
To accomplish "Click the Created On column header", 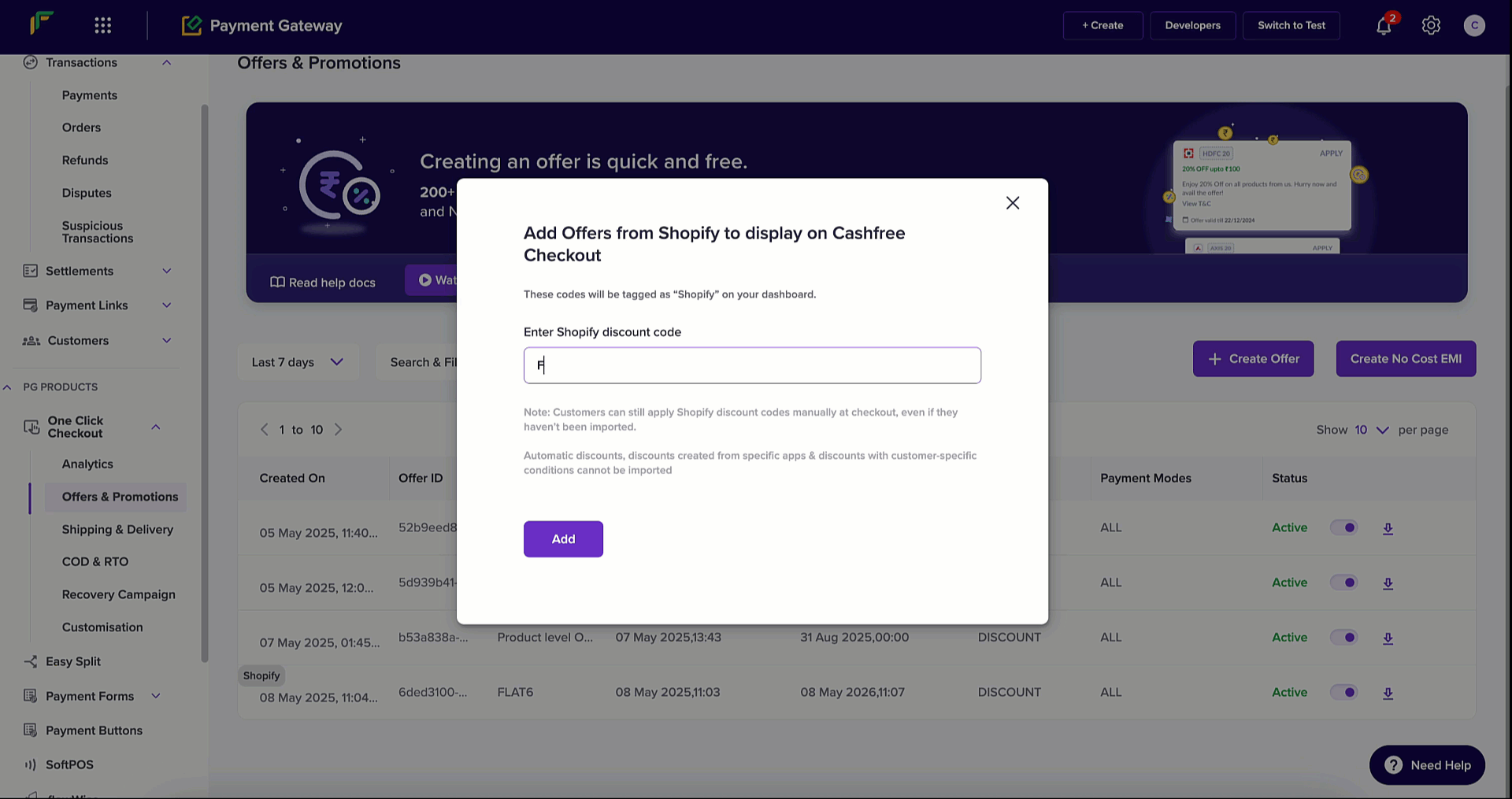I will 292,478.
